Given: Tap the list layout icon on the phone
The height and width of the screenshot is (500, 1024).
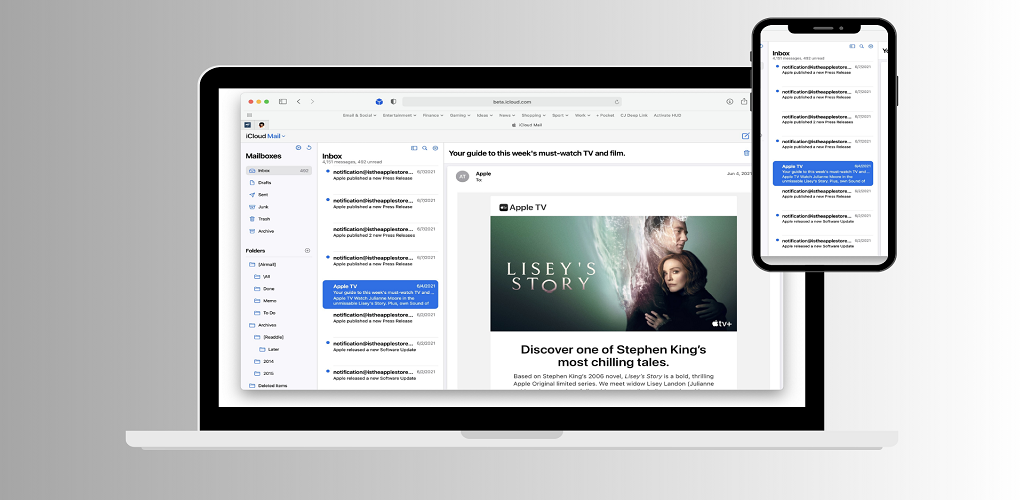Looking at the screenshot, I should click(x=852, y=46).
